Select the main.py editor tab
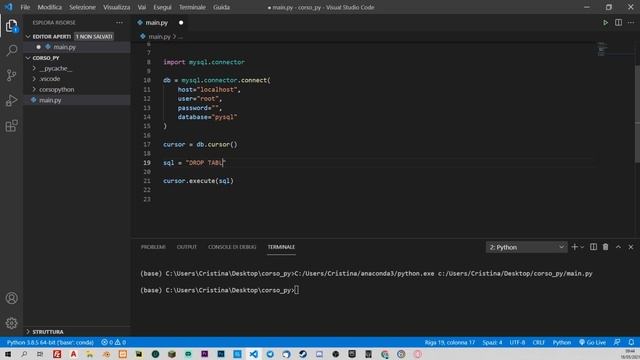The width and height of the screenshot is (640, 360). [x=157, y=23]
